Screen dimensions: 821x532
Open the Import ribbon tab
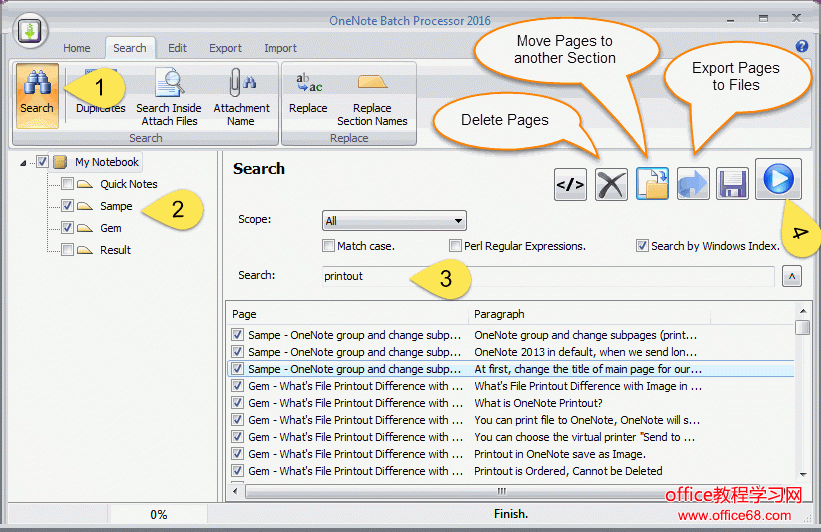coord(281,48)
